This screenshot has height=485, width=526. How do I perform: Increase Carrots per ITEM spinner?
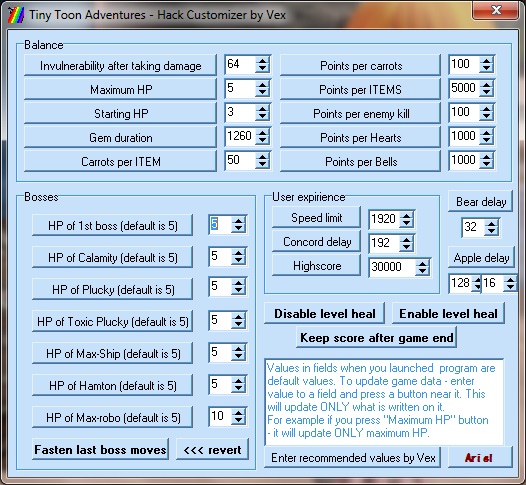click(262, 157)
